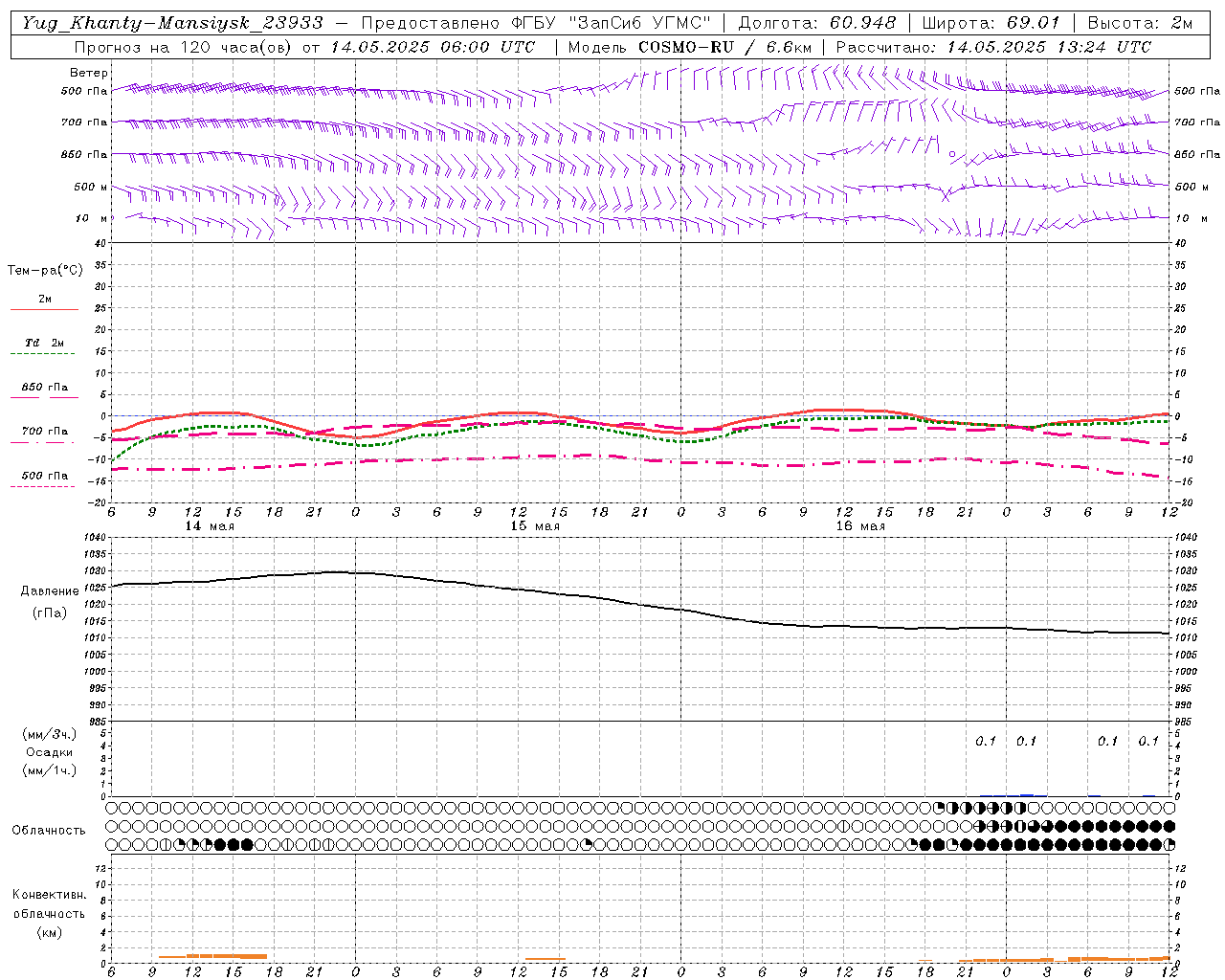Click the 15 мая date label
Screen dimensions: 1225x980
click(535, 526)
